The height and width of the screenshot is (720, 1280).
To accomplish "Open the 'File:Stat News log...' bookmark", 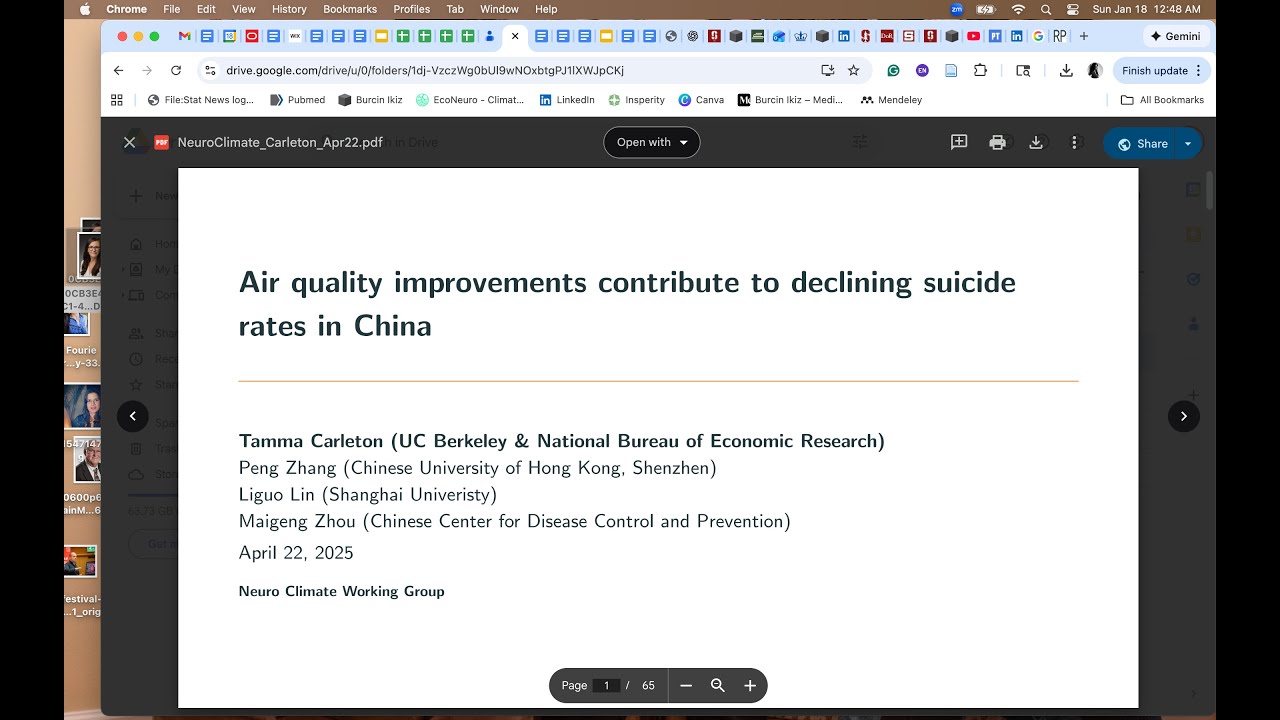I will click(201, 100).
